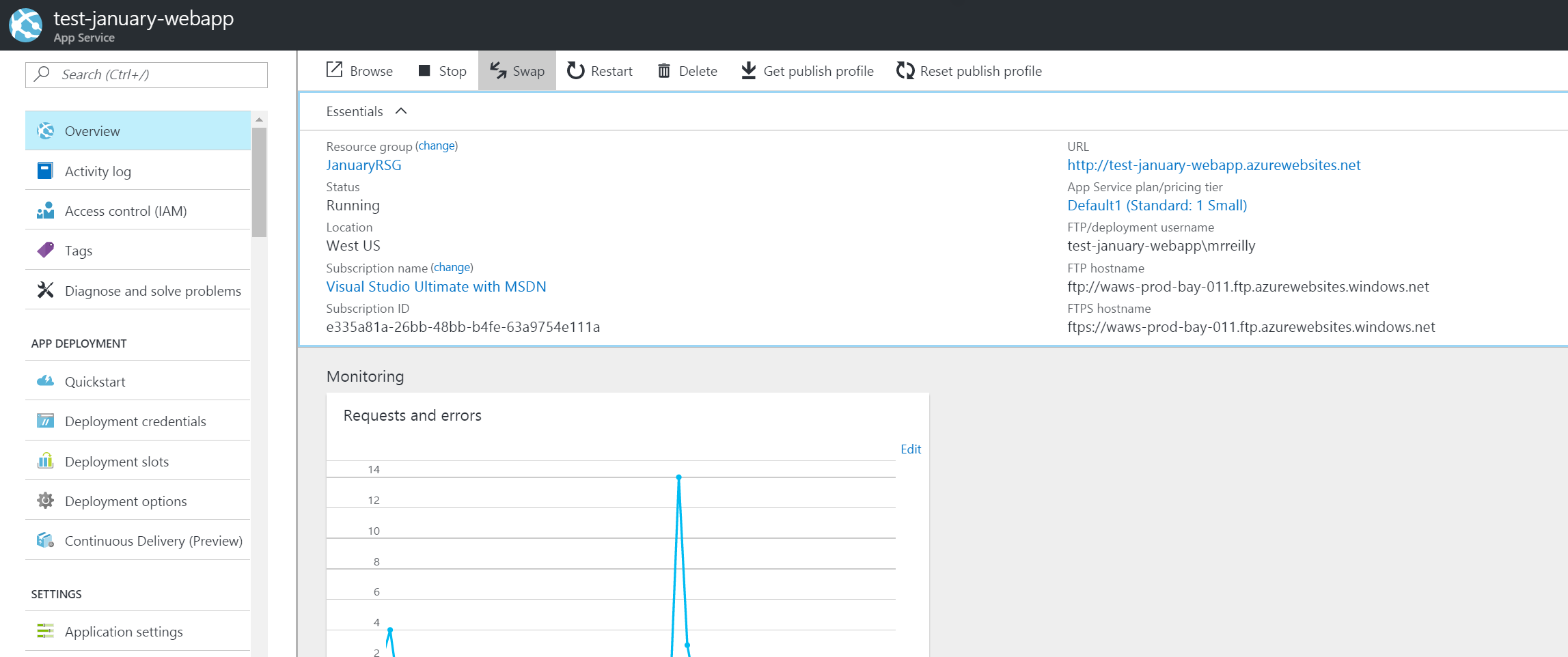Click the Swap button label

[x=529, y=71]
